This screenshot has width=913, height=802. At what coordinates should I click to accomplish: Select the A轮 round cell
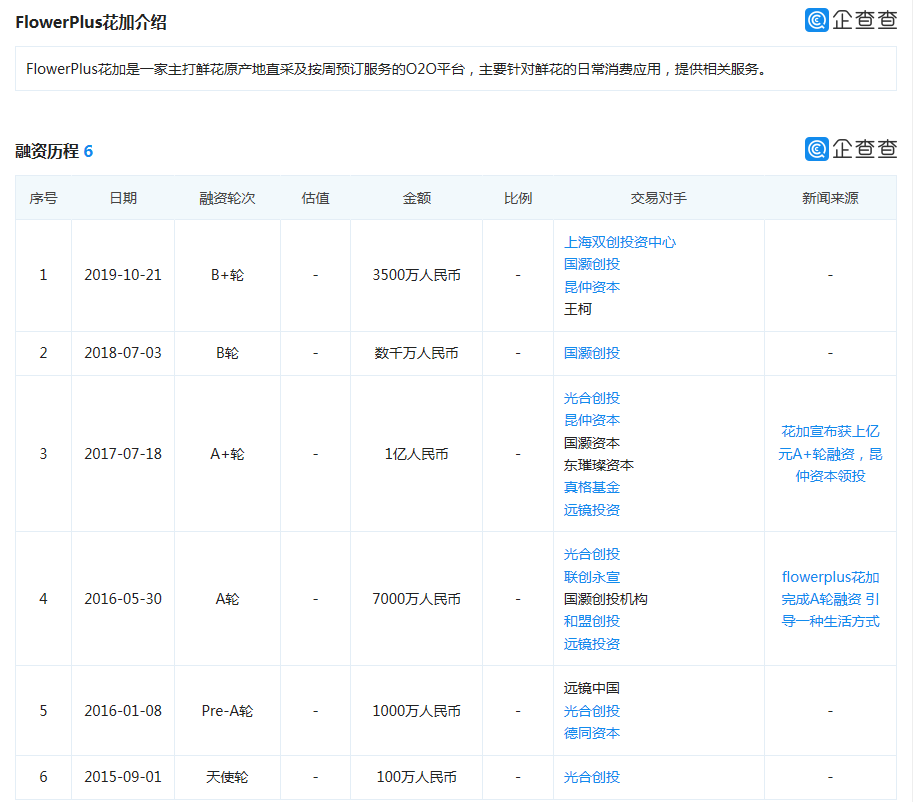[x=227, y=599]
